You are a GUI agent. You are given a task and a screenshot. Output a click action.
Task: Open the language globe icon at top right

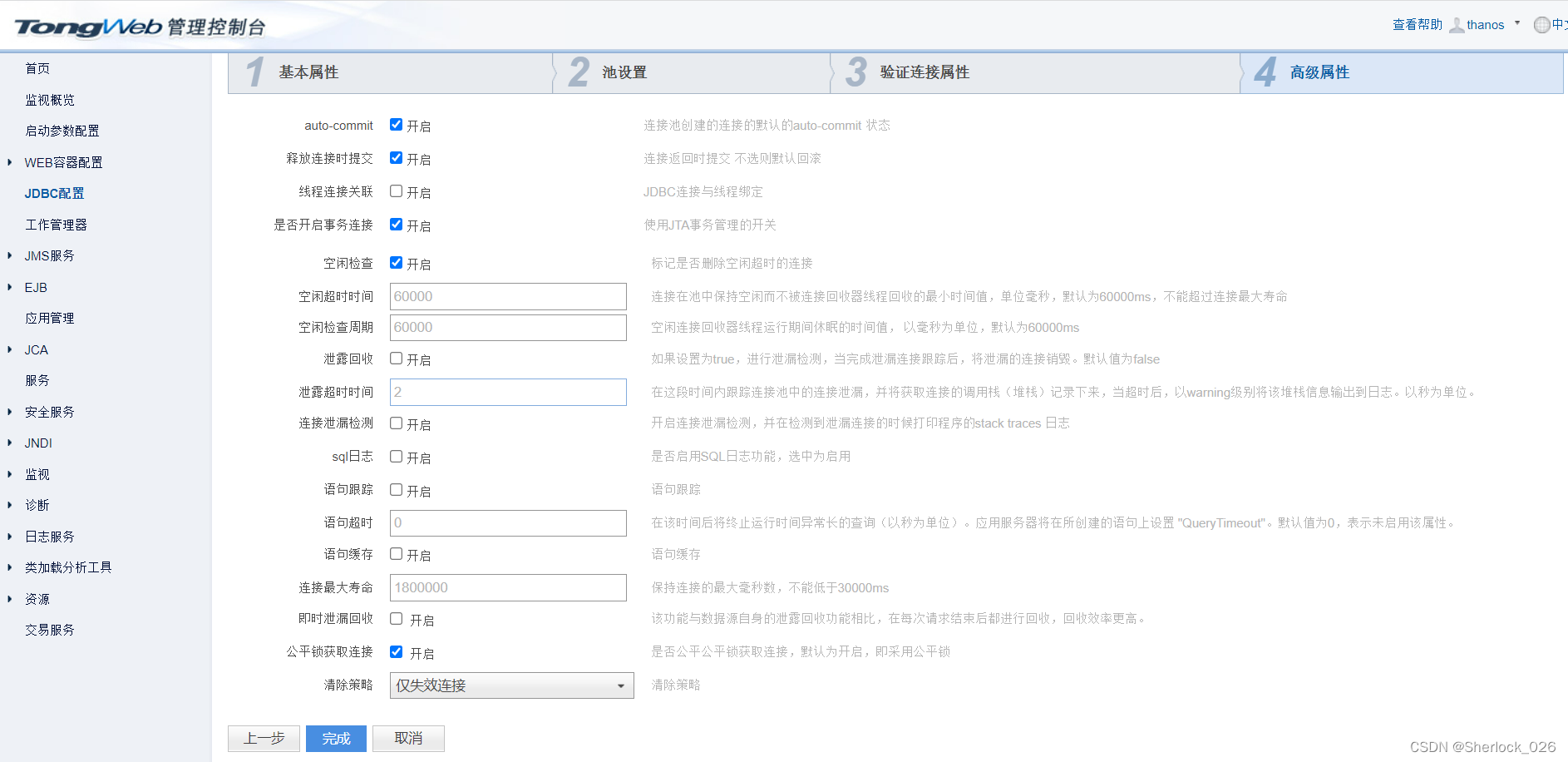pos(1541,24)
